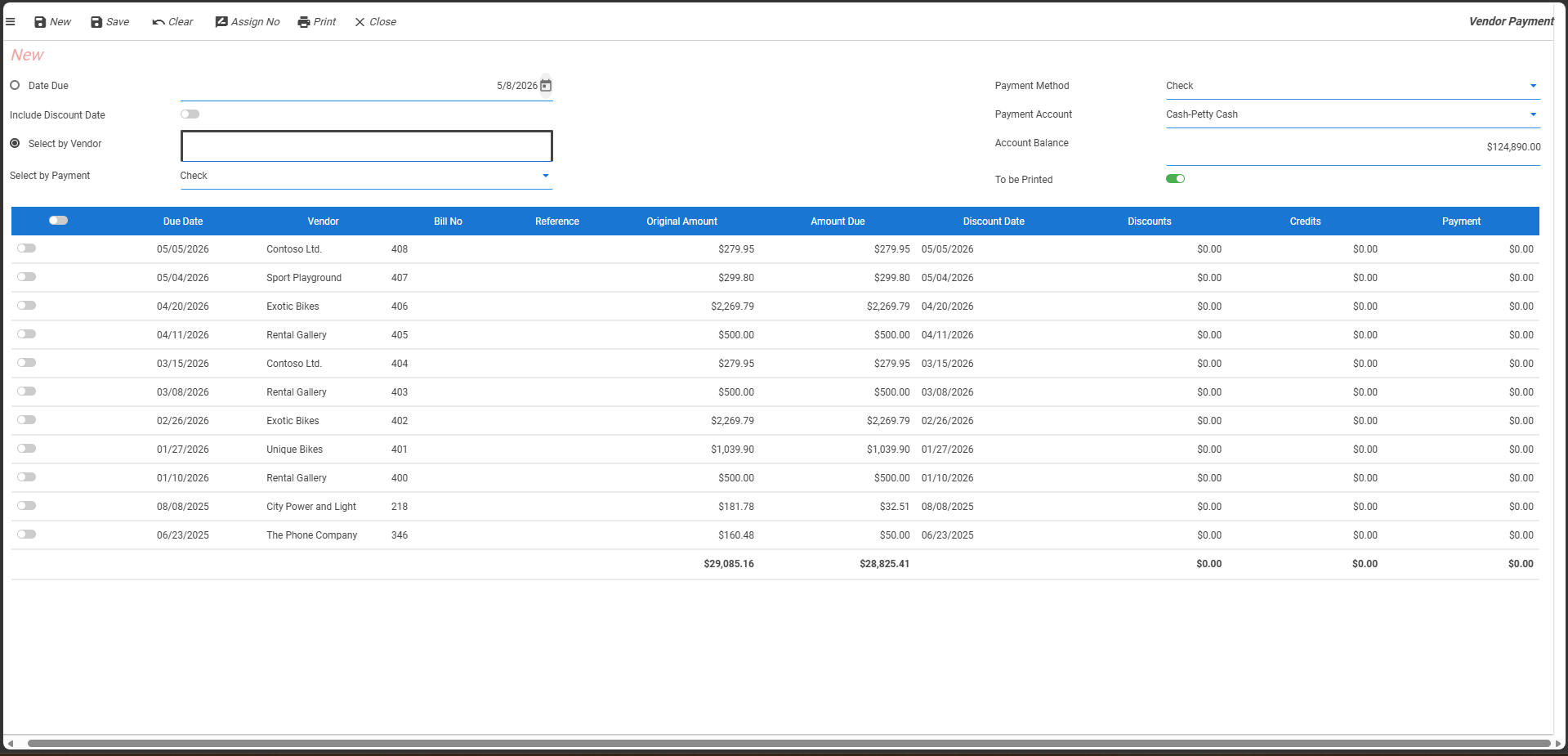Toggle selection for bill 406 row

(x=26, y=306)
